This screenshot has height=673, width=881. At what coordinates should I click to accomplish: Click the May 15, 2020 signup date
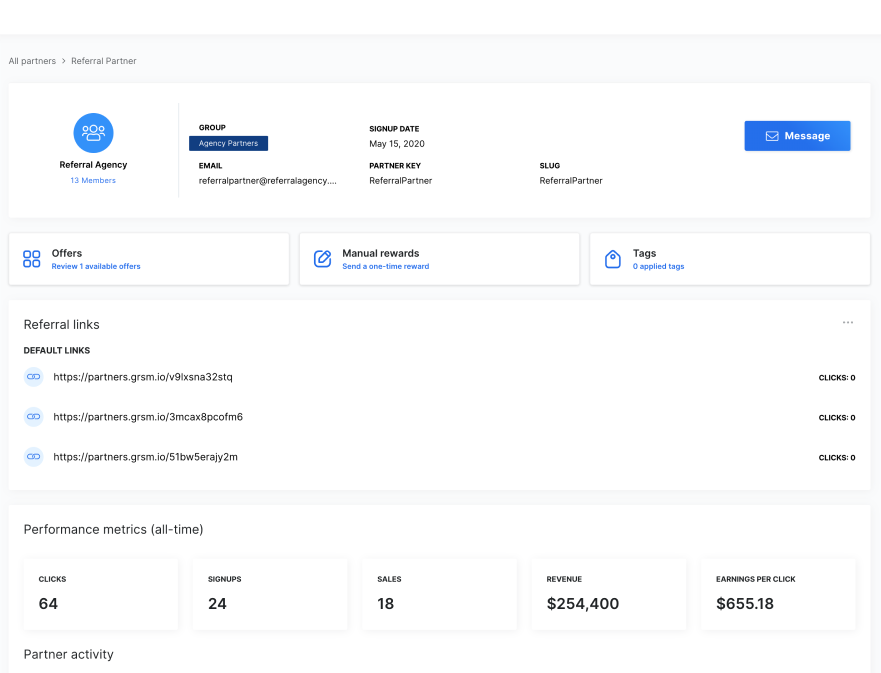tap(397, 144)
